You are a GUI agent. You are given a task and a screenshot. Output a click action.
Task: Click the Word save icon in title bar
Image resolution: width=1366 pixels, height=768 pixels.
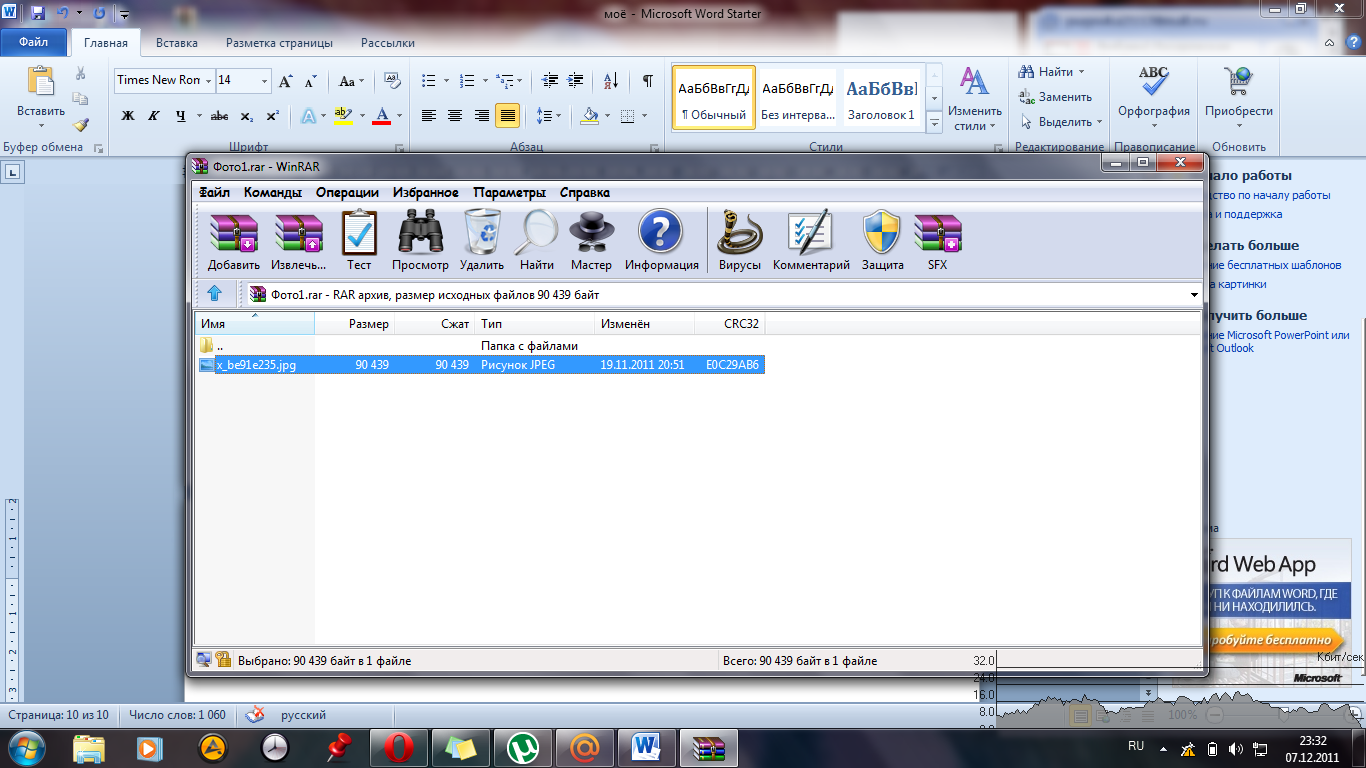(x=38, y=14)
